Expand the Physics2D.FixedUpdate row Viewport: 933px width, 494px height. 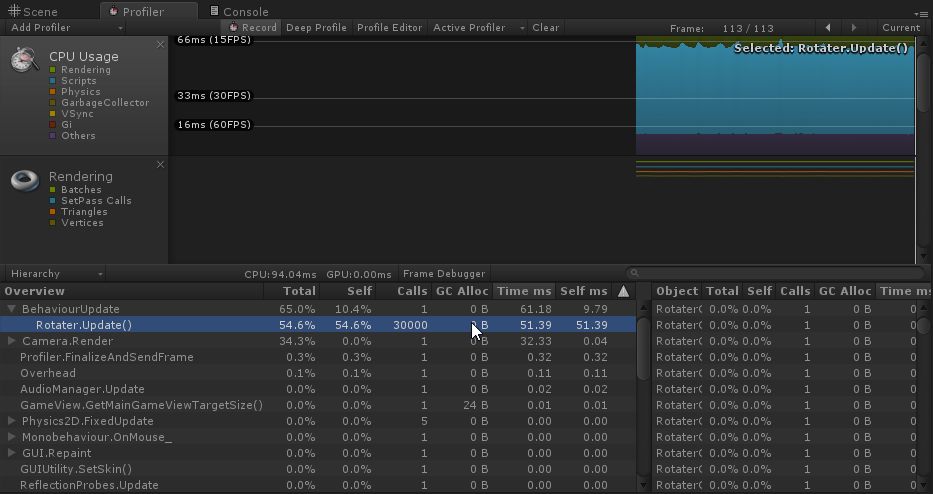[11, 421]
